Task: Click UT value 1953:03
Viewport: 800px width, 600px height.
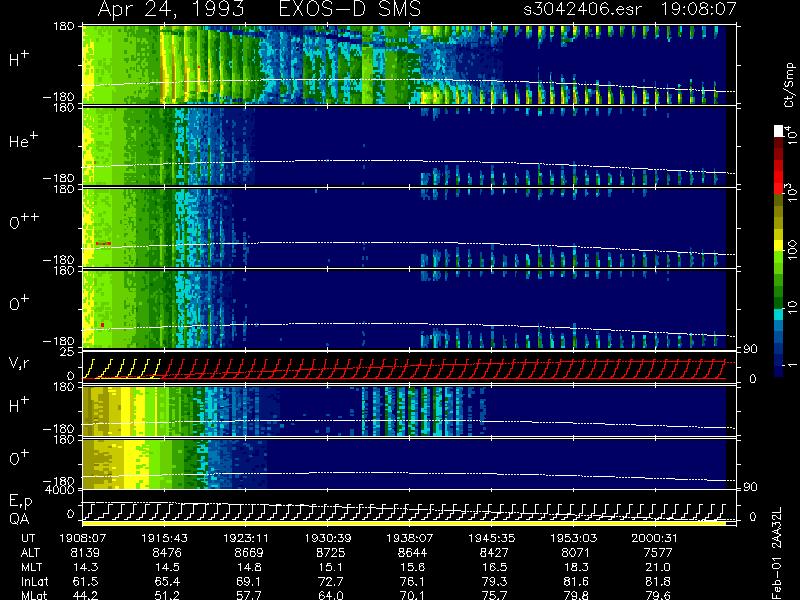Action: pos(573,538)
